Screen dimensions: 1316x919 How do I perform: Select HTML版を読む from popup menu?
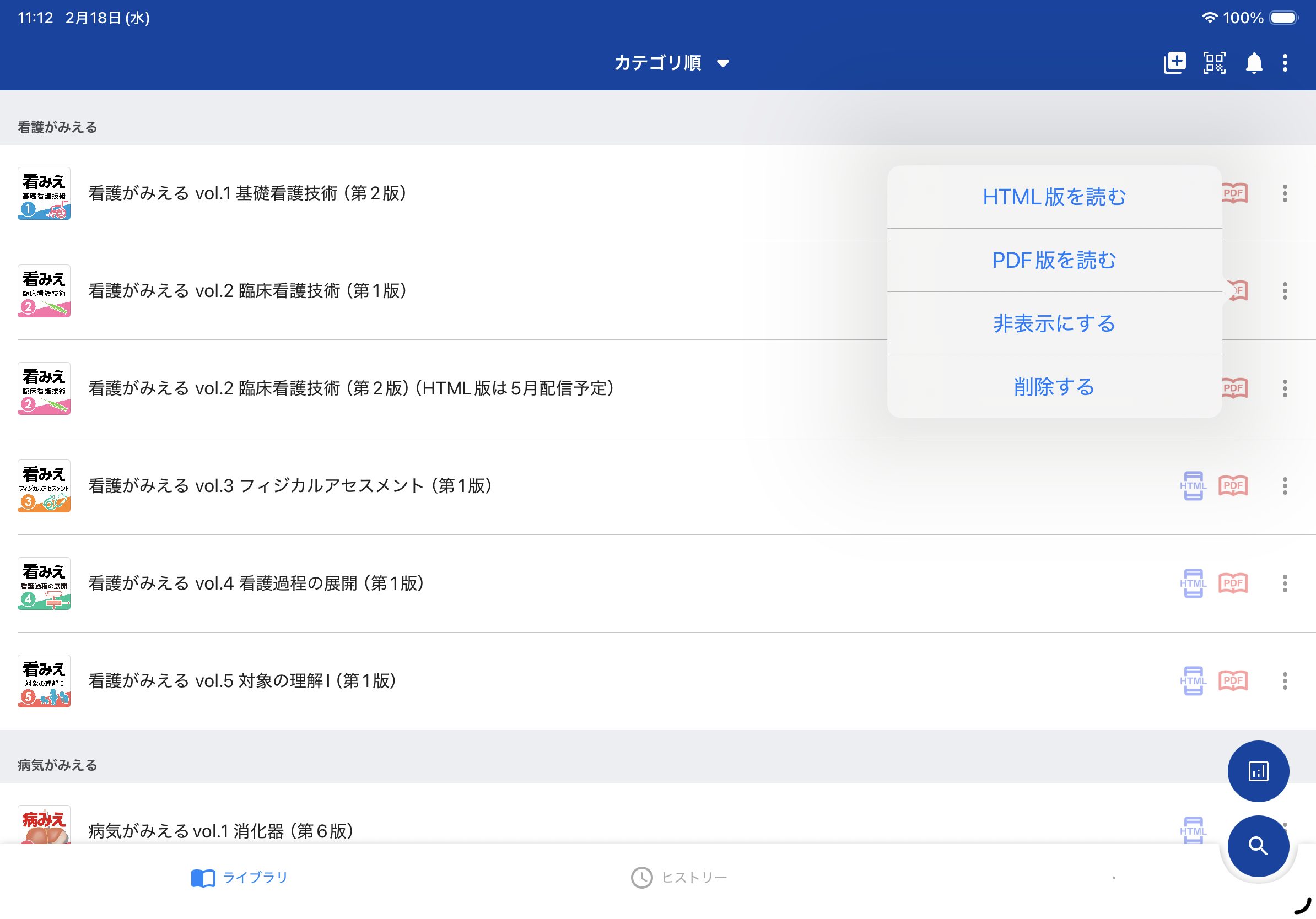point(1054,197)
